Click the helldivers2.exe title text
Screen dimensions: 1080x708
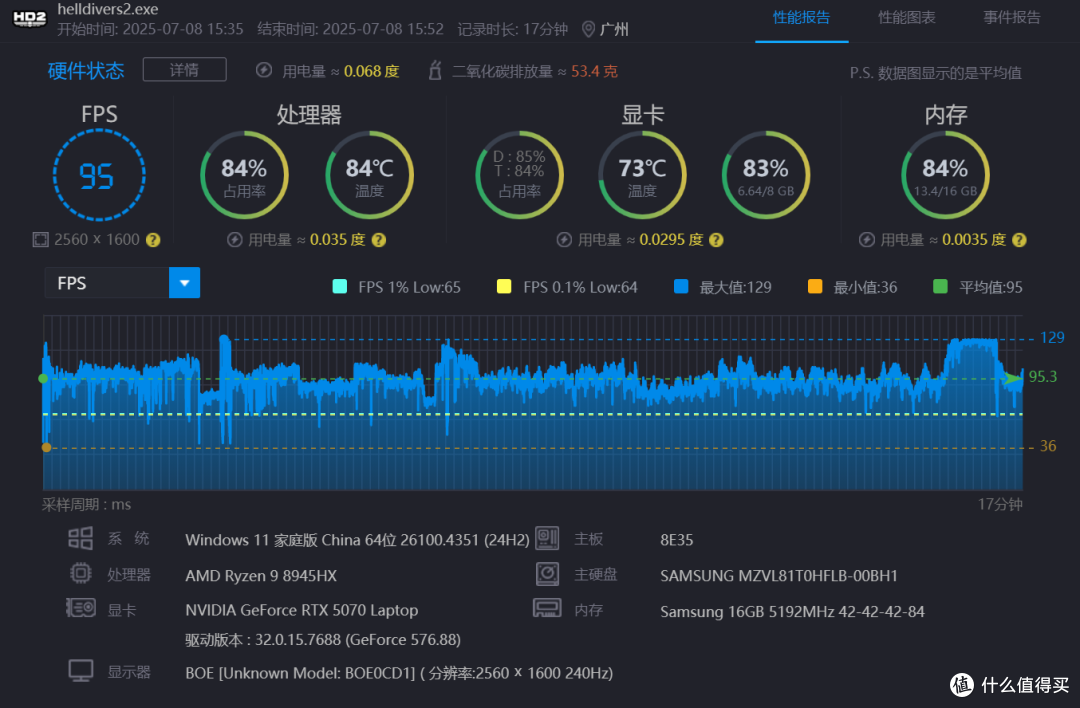pyautogui.click(x=107, y=9)
